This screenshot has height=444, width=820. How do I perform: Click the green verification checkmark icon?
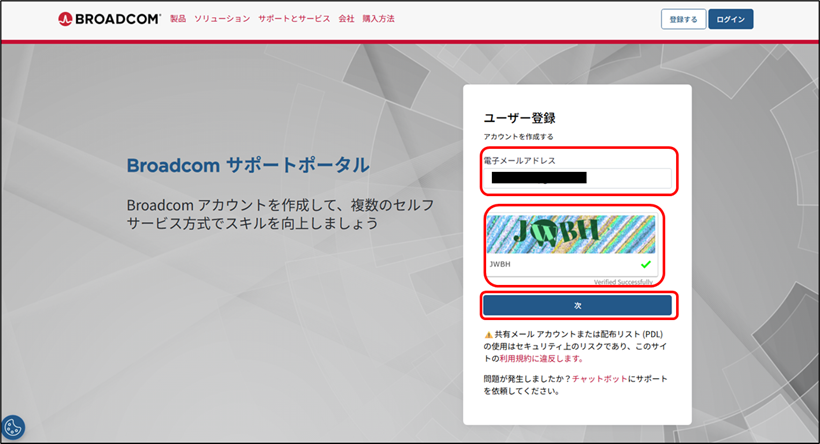point(646,264)
